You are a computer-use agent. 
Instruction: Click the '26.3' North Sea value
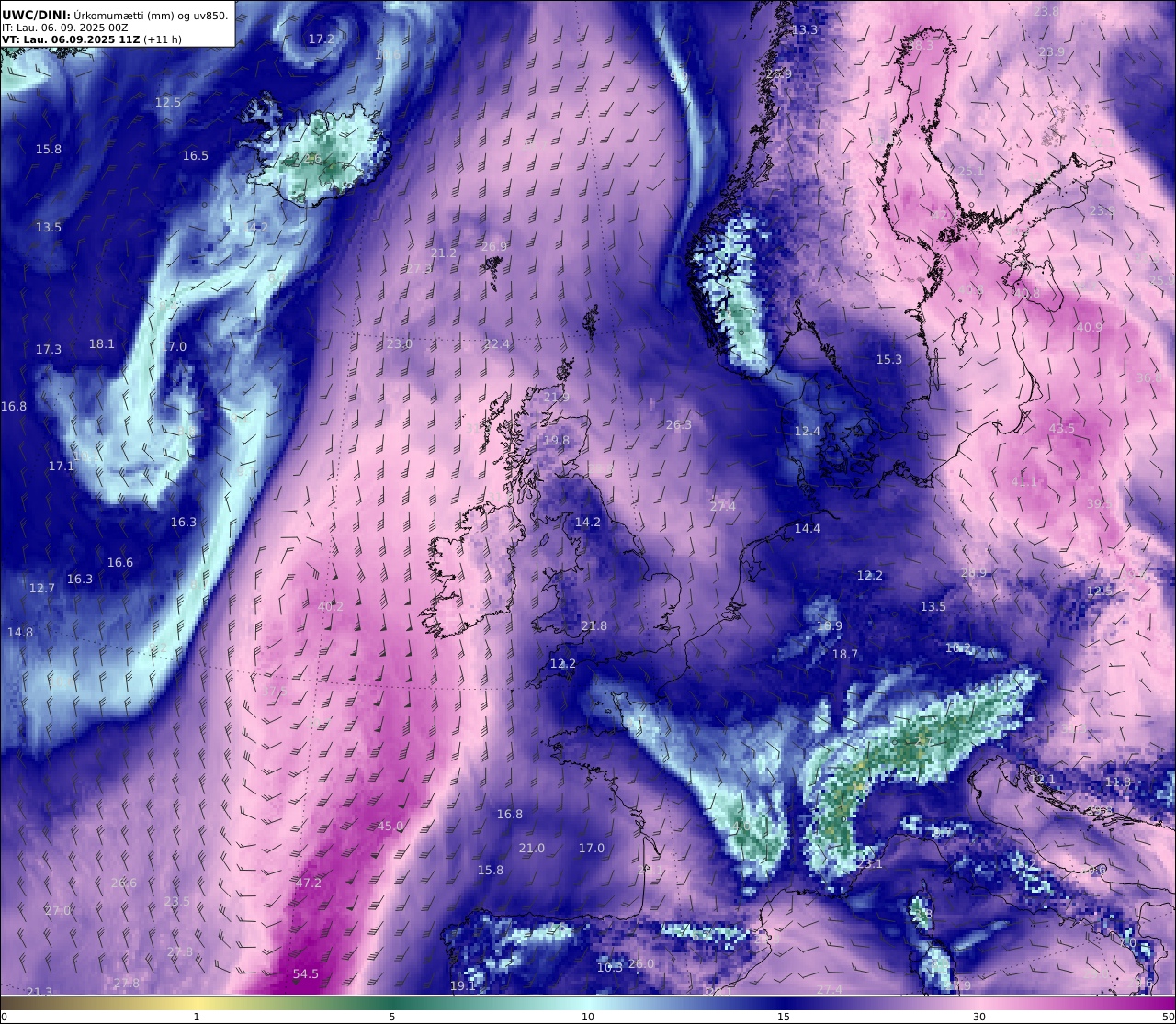pos(679,425)
